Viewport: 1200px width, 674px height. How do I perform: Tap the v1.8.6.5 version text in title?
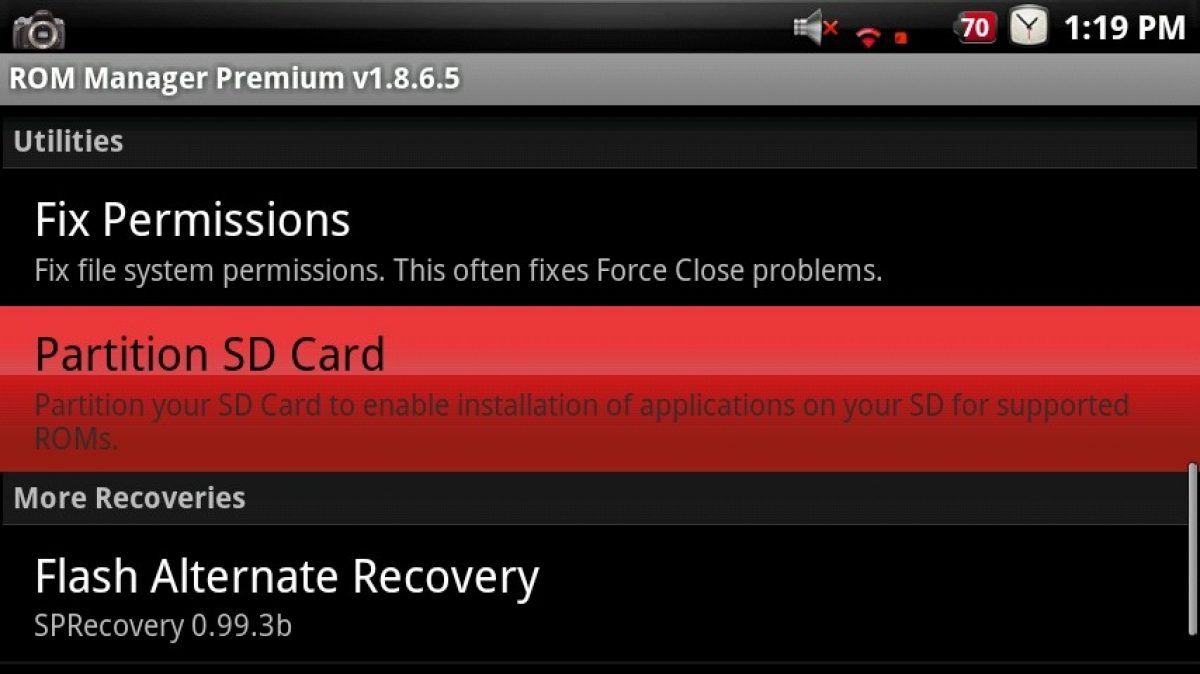pyautogui.click(x=405, y=79)
